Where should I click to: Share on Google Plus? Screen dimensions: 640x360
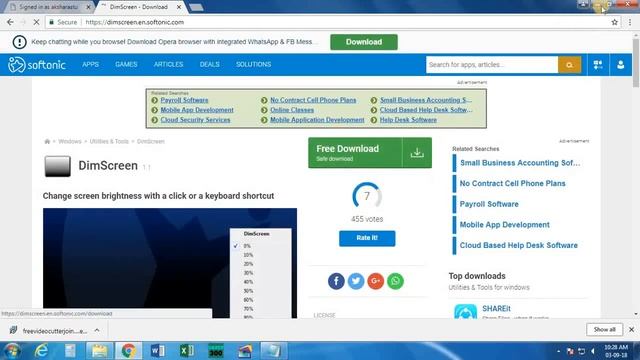point(376,281)
